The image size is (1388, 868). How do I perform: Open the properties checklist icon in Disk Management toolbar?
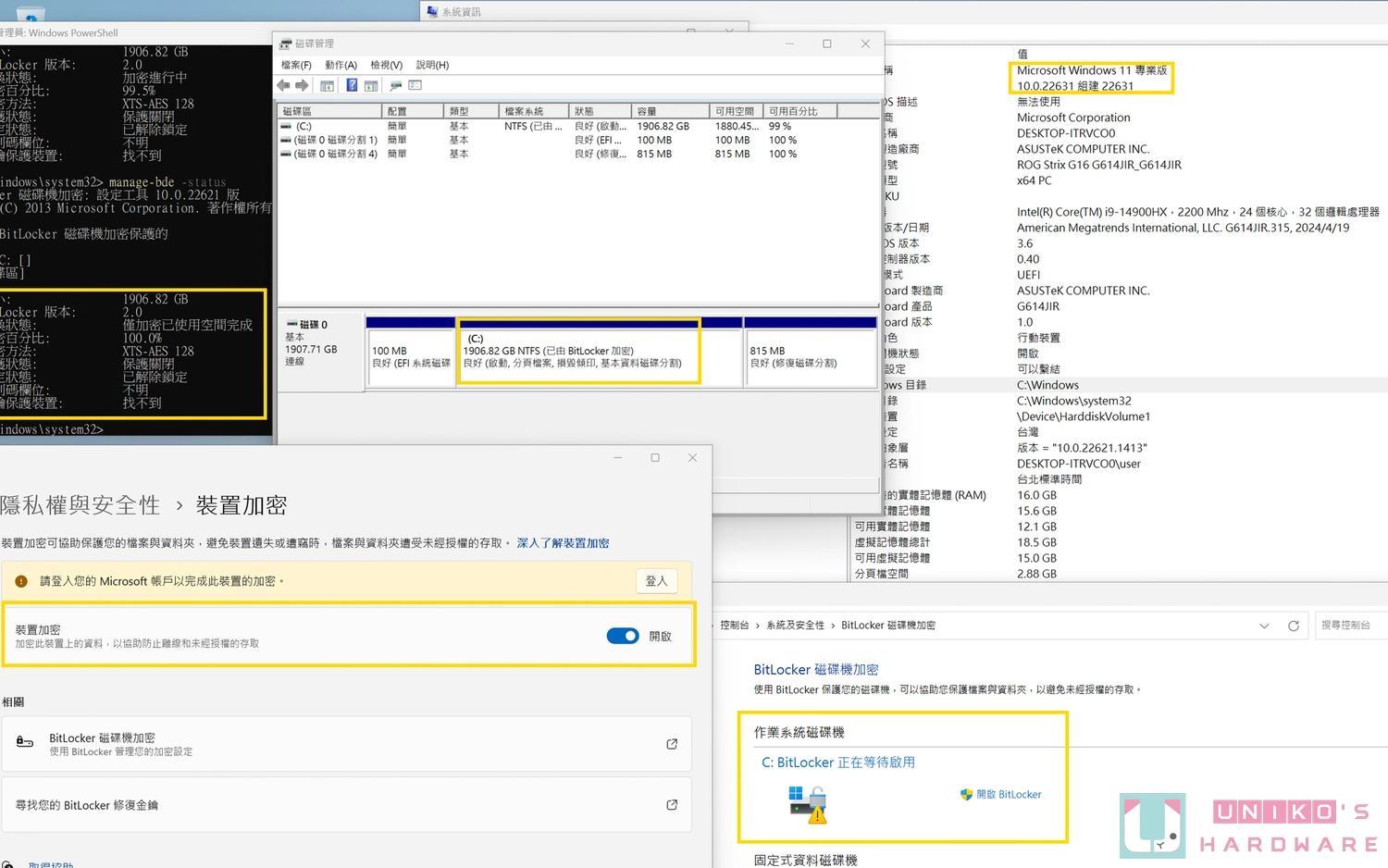pos(415,85)
